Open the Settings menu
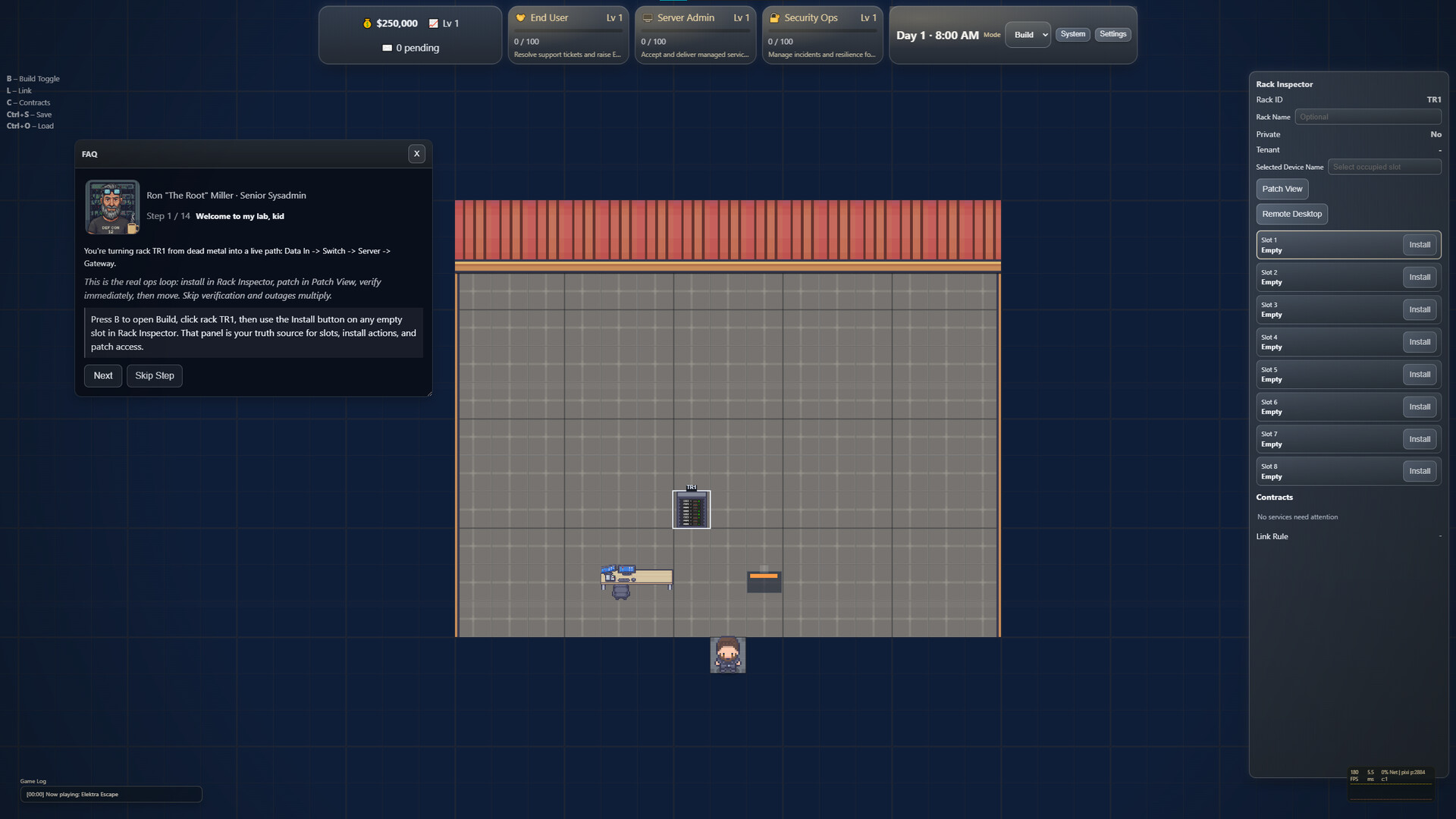Image resolution: width=1456 pixels, height=819 pixels. click(1112, 34)
